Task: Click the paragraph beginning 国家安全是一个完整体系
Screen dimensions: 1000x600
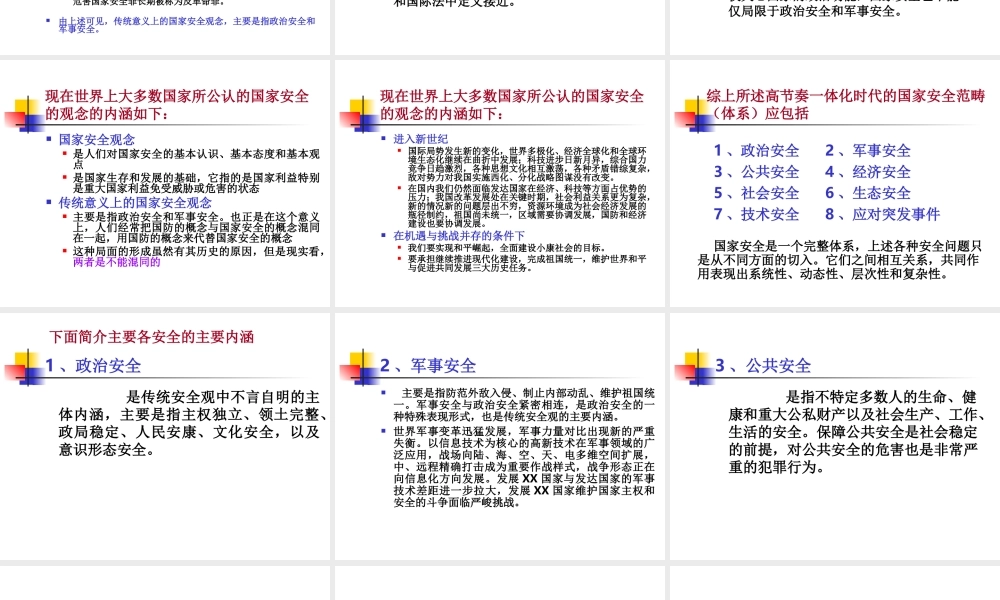Action: click(x=830, y=258)
